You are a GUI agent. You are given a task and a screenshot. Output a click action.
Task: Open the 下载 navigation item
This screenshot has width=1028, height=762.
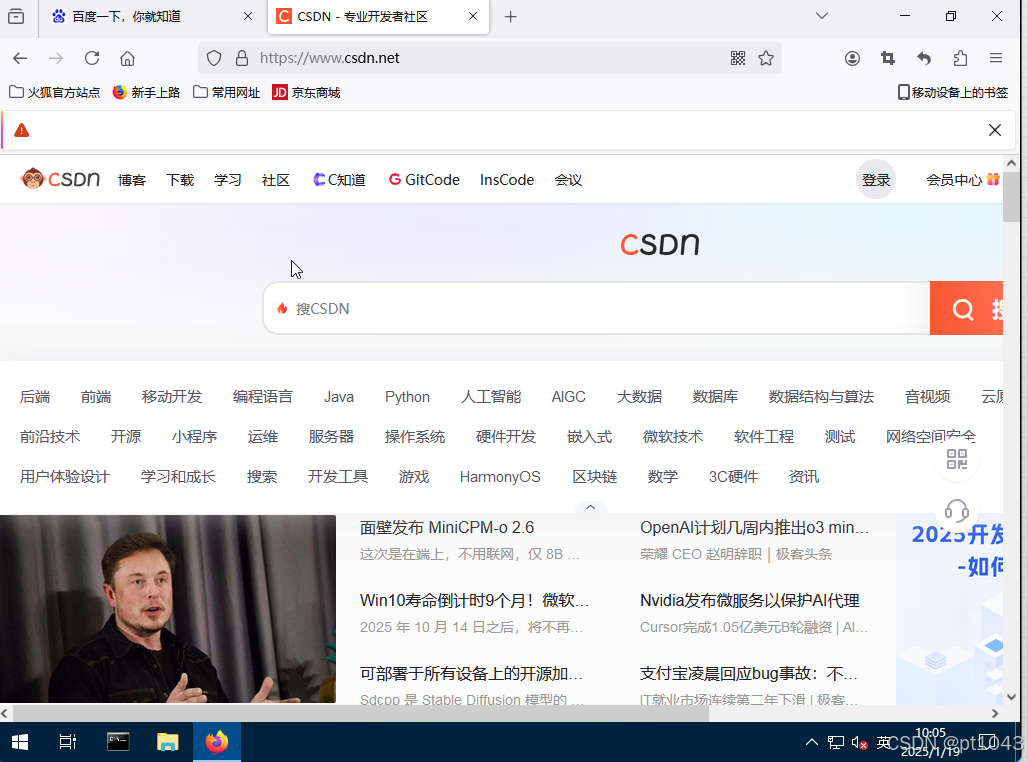click(x=180, y=180)
